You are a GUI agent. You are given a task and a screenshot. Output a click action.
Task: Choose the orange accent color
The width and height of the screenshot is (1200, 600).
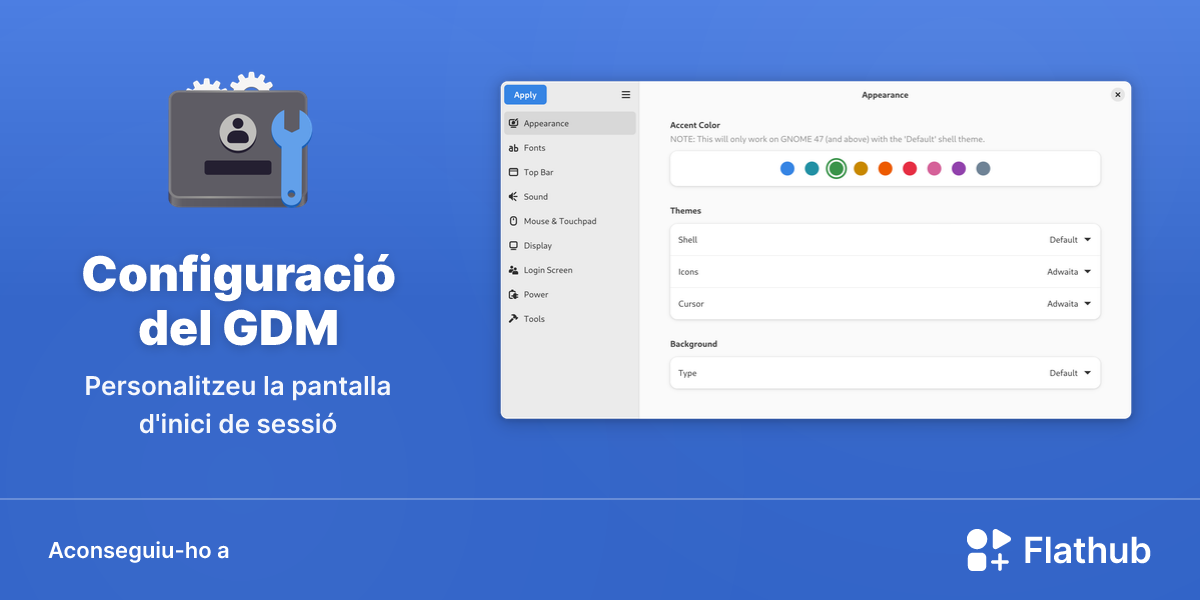[885, 168]
